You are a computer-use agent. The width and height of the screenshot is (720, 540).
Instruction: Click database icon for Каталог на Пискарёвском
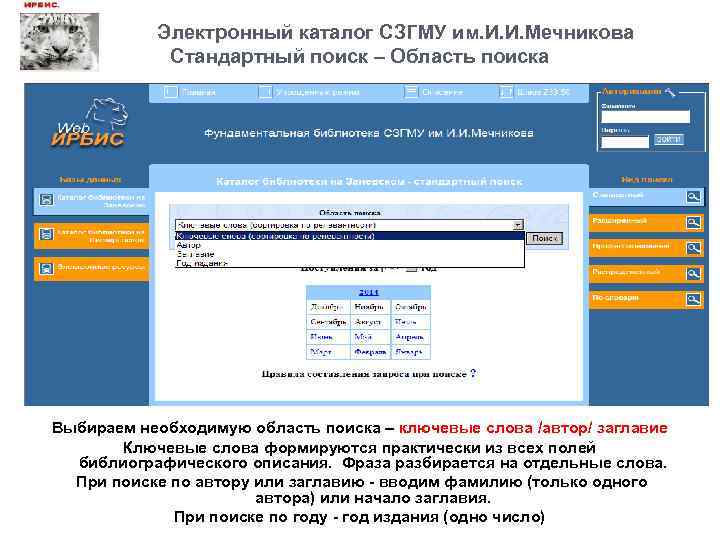coord(46,235)
